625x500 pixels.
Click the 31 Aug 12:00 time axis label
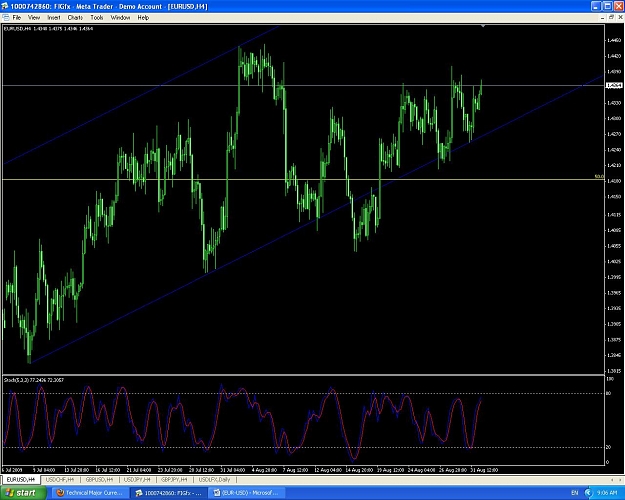(x=484, y=470)
